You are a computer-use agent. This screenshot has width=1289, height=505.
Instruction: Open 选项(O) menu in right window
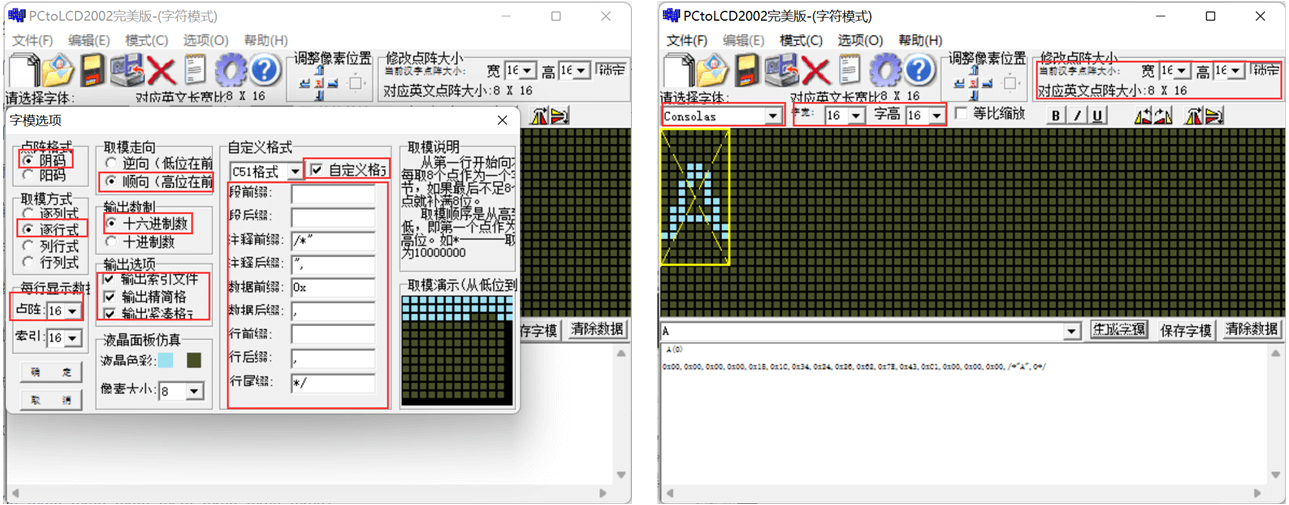pyautogui.click(x=860, y=40)
